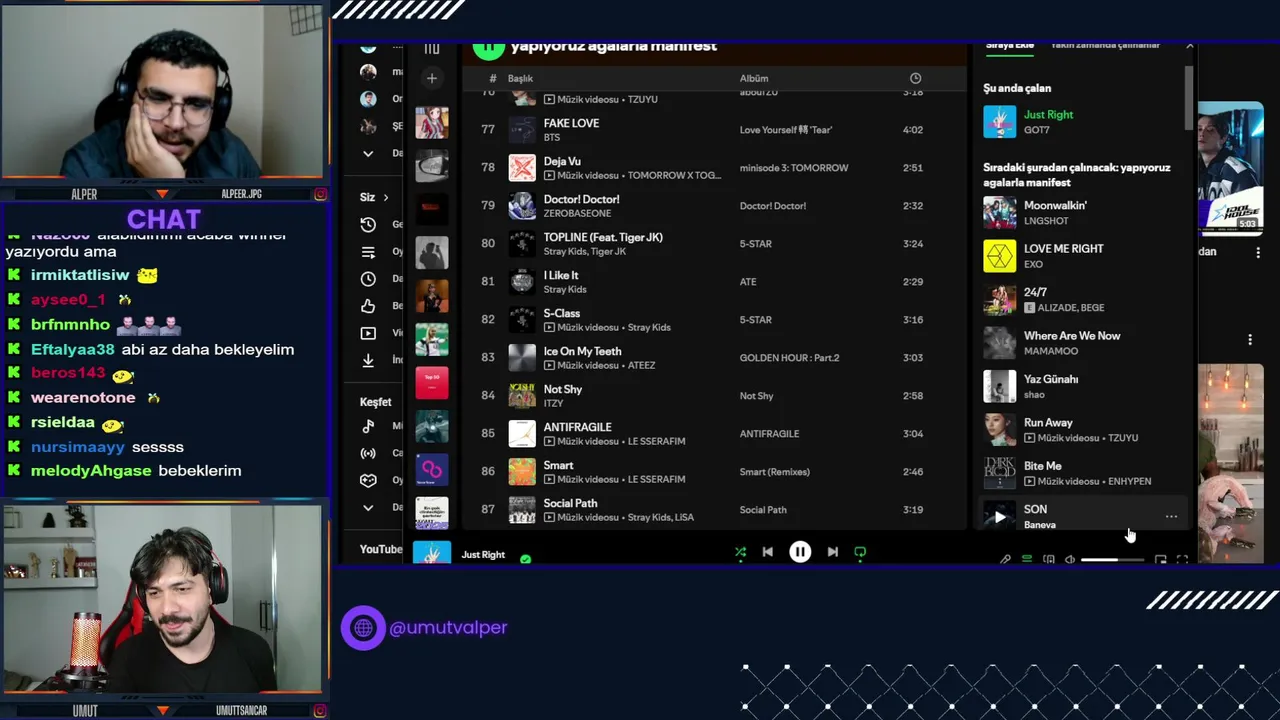
Task: Expand more subscriptions with chevron above Siz
Action: [x=368, y=153]
